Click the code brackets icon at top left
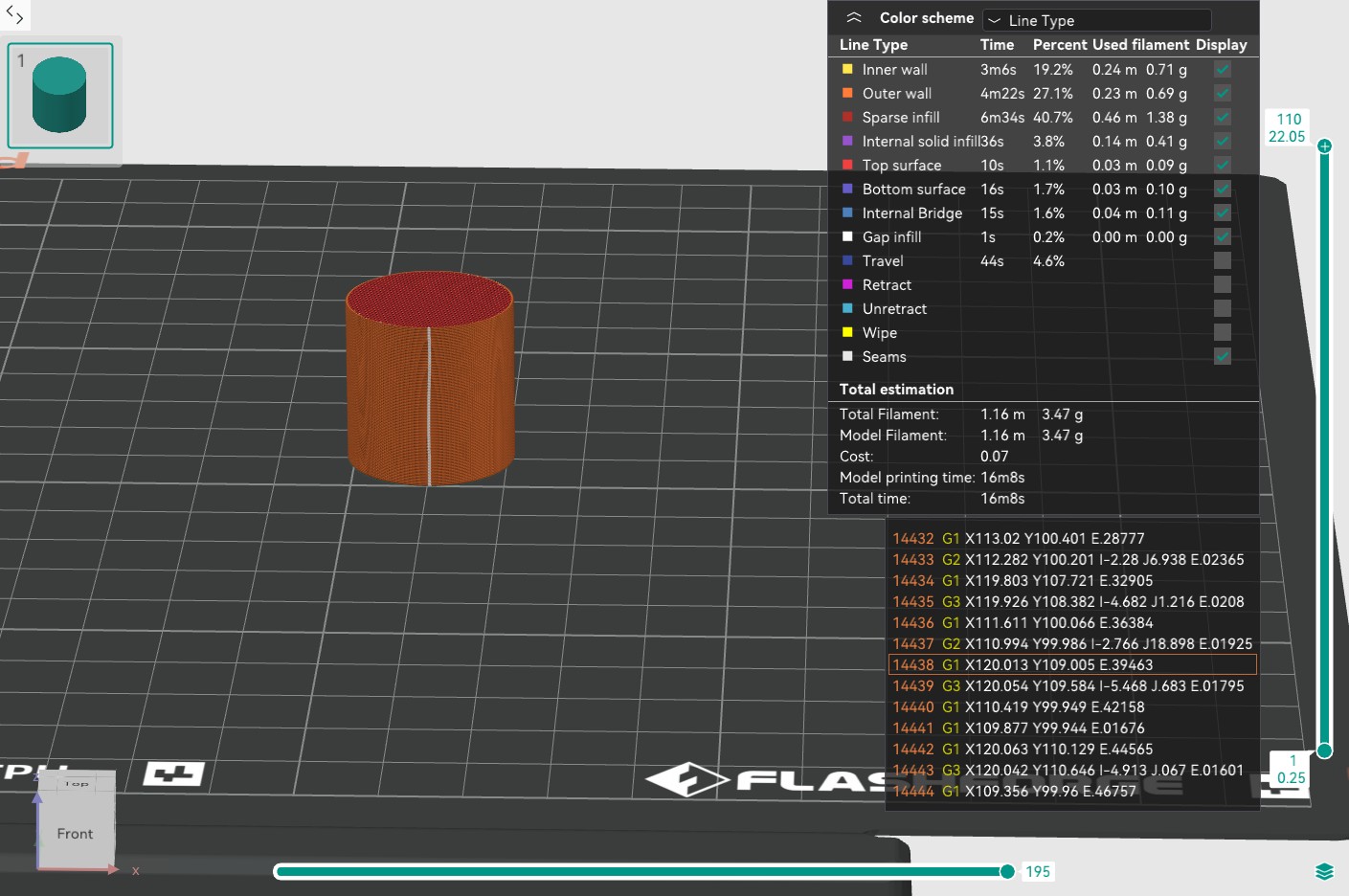The width and height of the screenshot is (1349, 896). pos(14,14)
